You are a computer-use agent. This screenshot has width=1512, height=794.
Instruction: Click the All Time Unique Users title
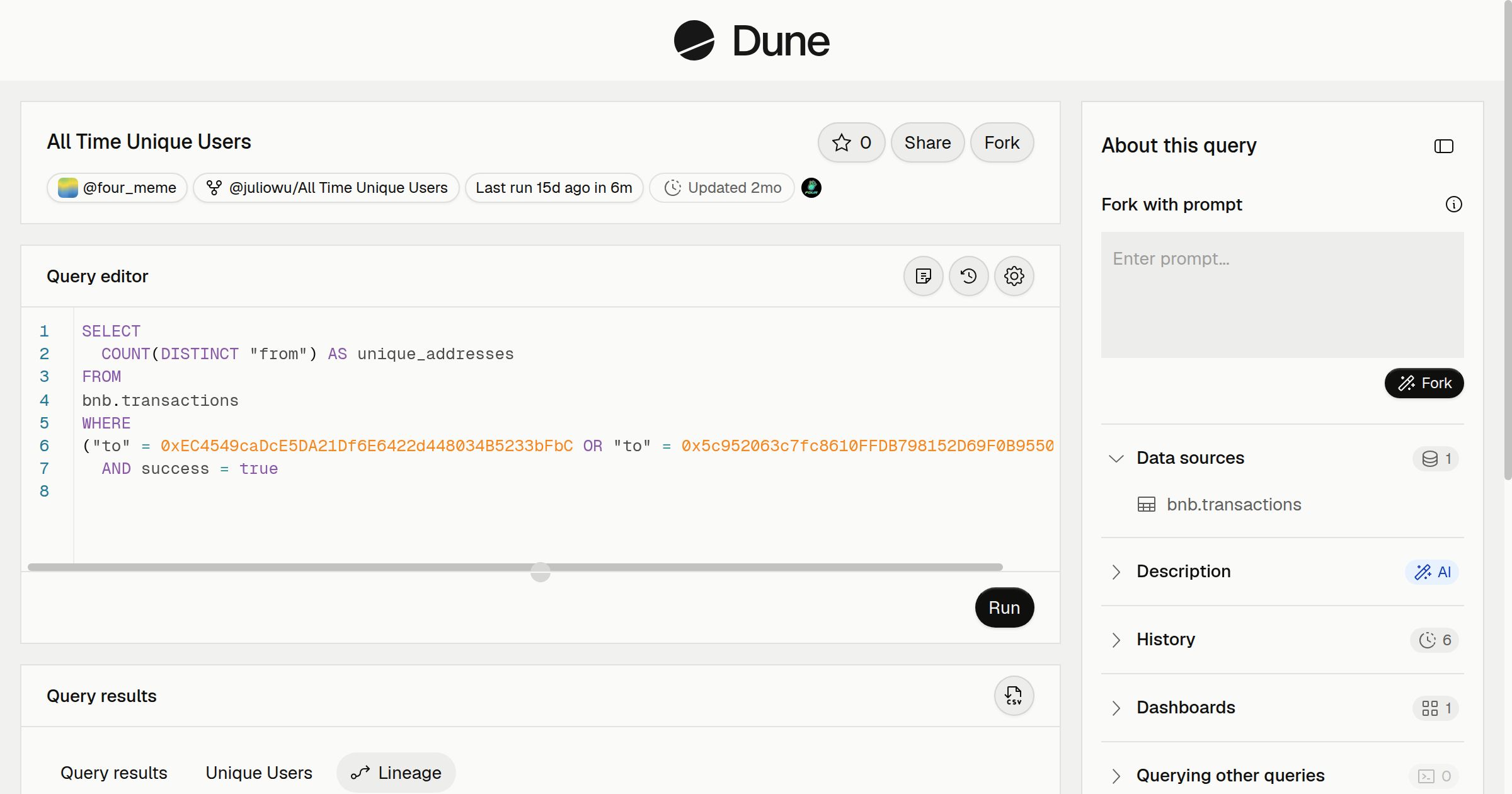(x=149, y=142)
